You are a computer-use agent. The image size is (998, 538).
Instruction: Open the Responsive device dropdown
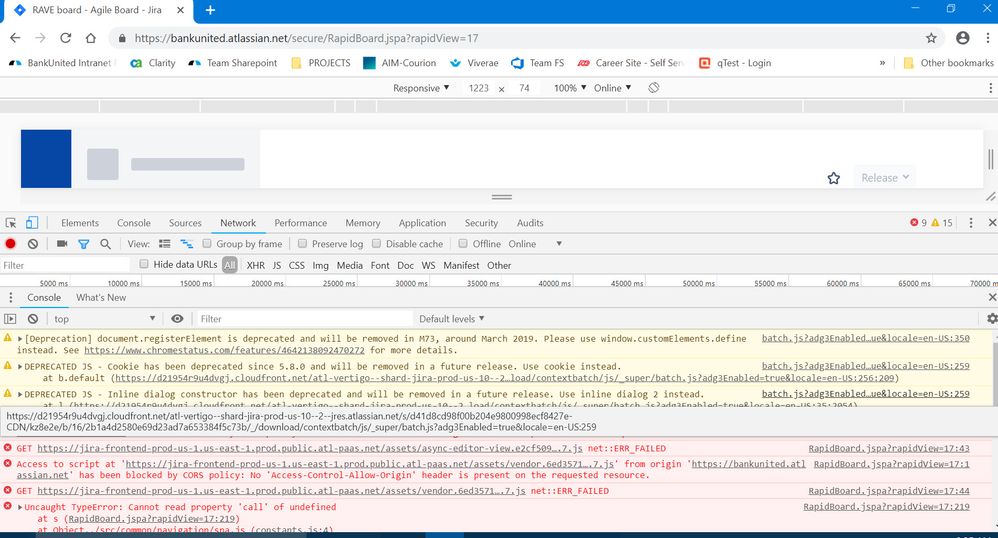[x=421, y=88]
